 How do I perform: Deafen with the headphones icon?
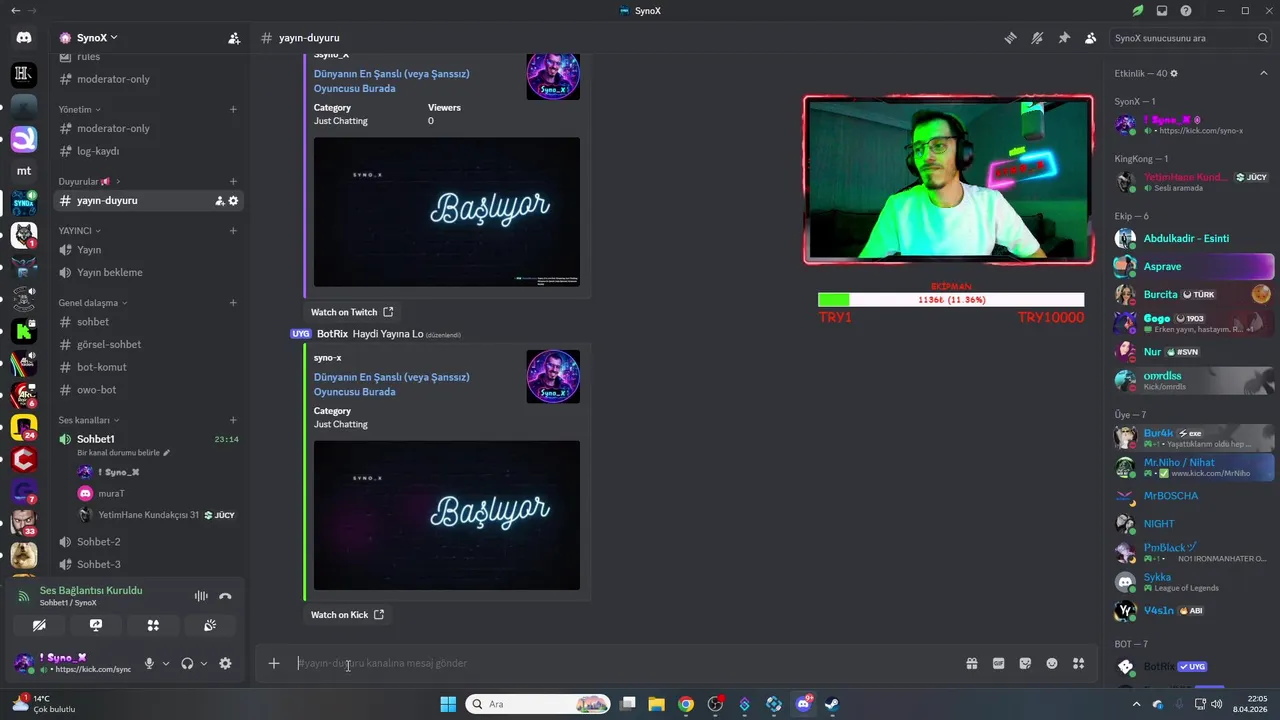(187, 663)
